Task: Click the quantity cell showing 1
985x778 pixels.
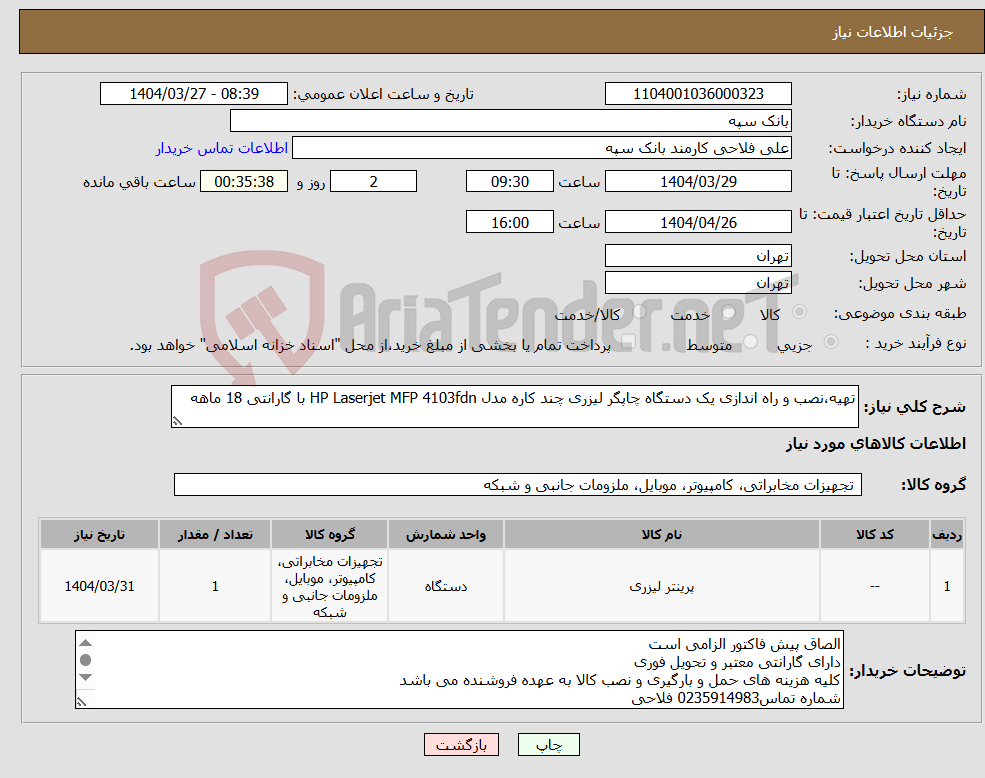Action: coord(215,586)
